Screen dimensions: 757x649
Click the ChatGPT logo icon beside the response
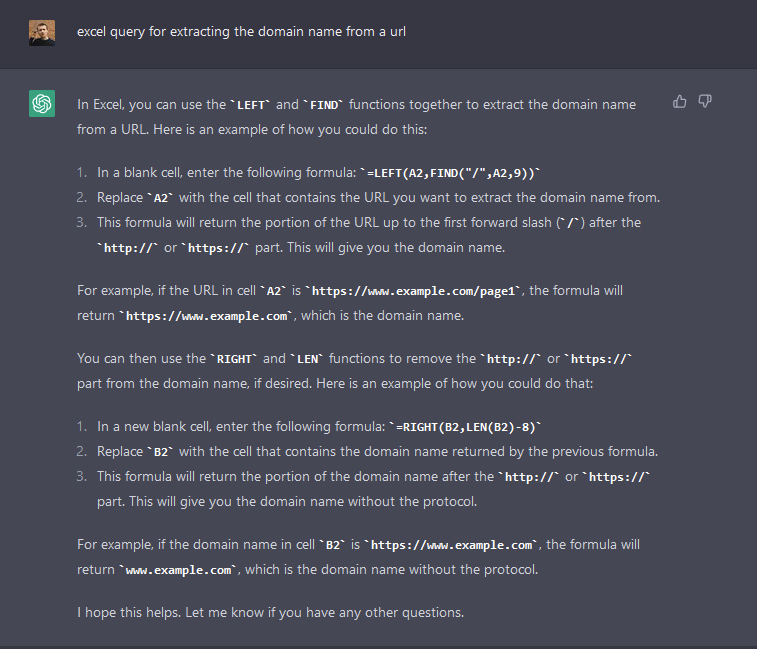click(x=42, y=103)
